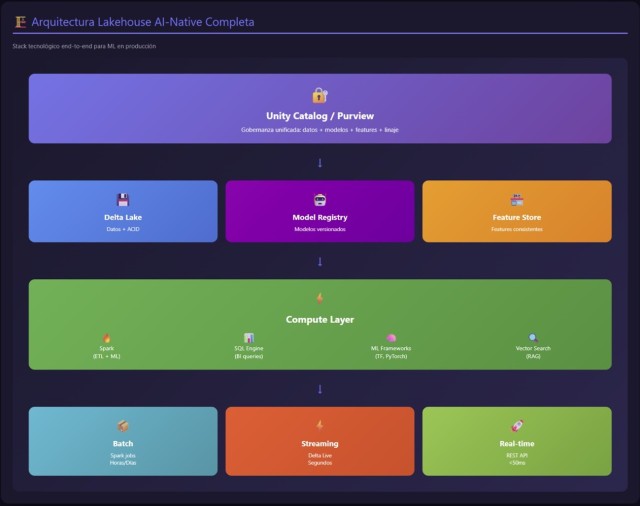Click the building icon beside the page title
Screen dimensions: 640x506
click(x=20, y=21)
